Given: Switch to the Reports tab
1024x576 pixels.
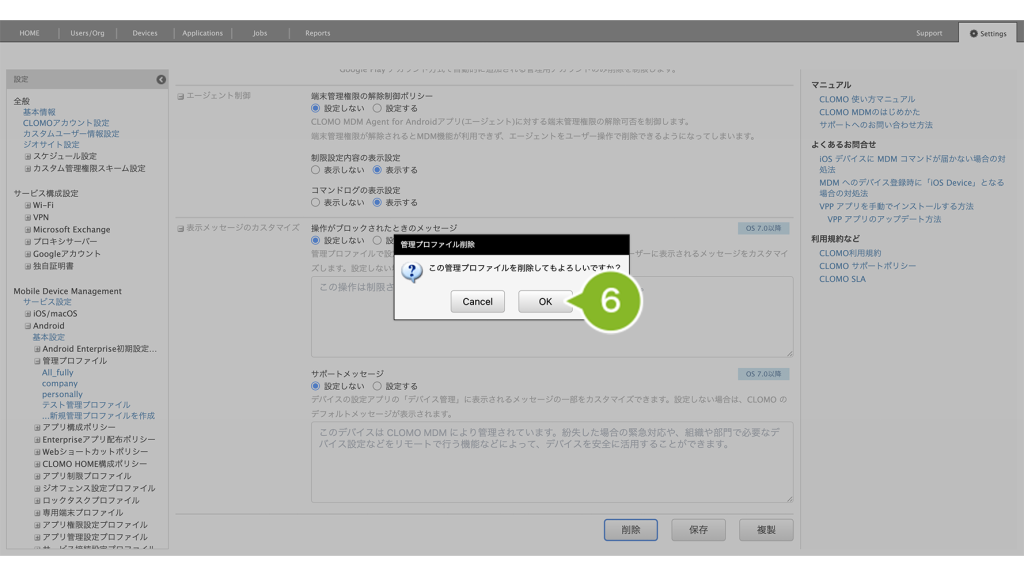Looking at the screenshot, I should click(317, 33).
